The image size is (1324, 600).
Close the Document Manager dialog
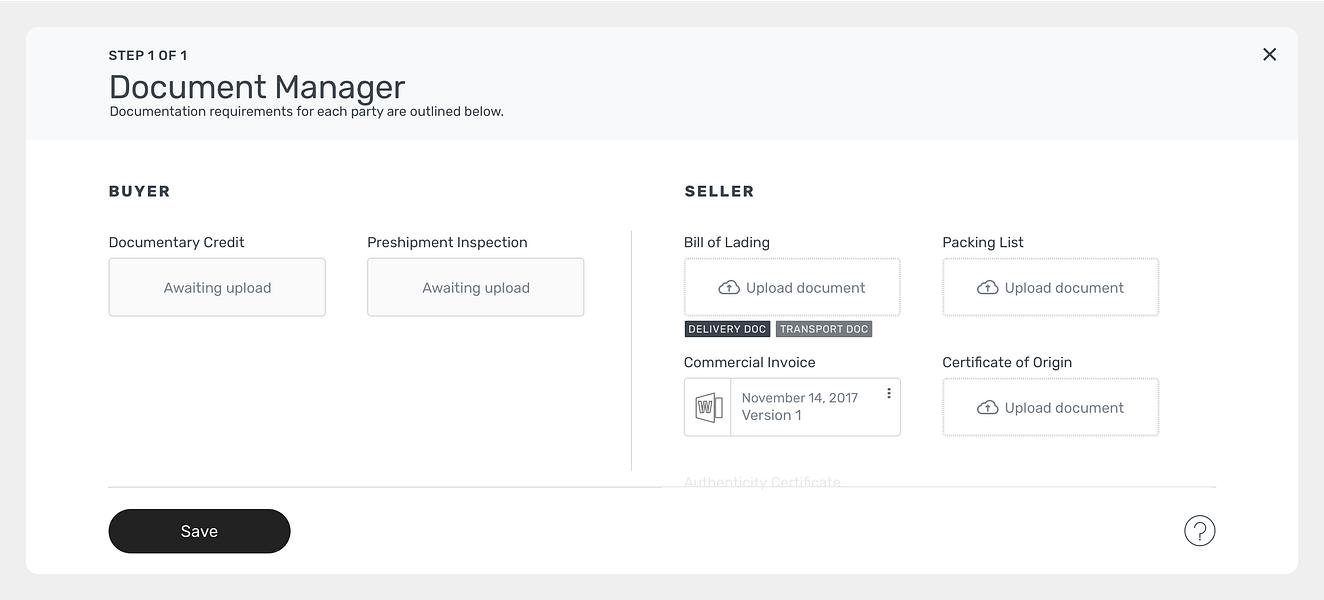(x=1269, y=54)
